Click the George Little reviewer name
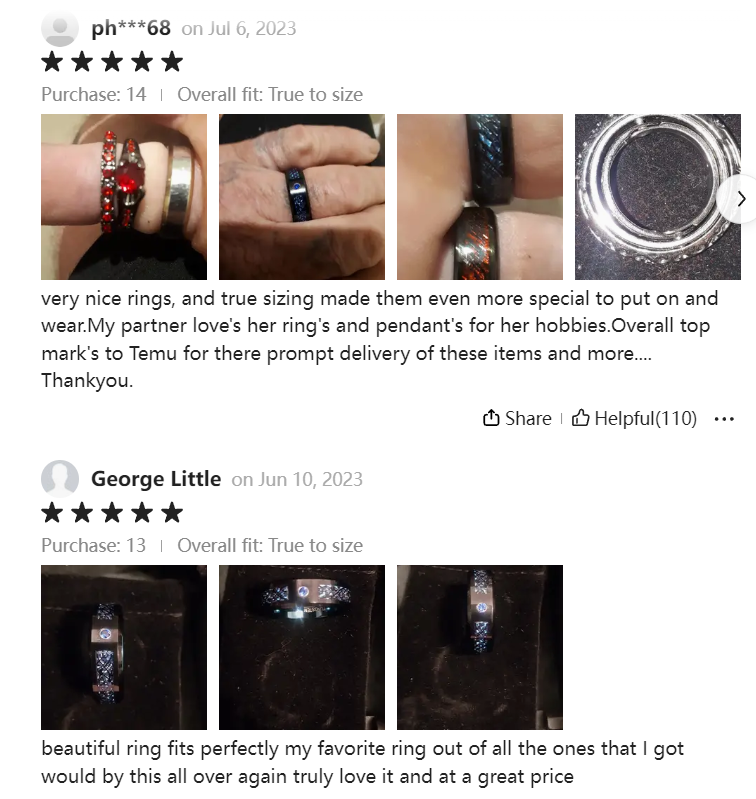Image resolution: width=756 pixels, height=799 pixels. (x=156, y=479)
